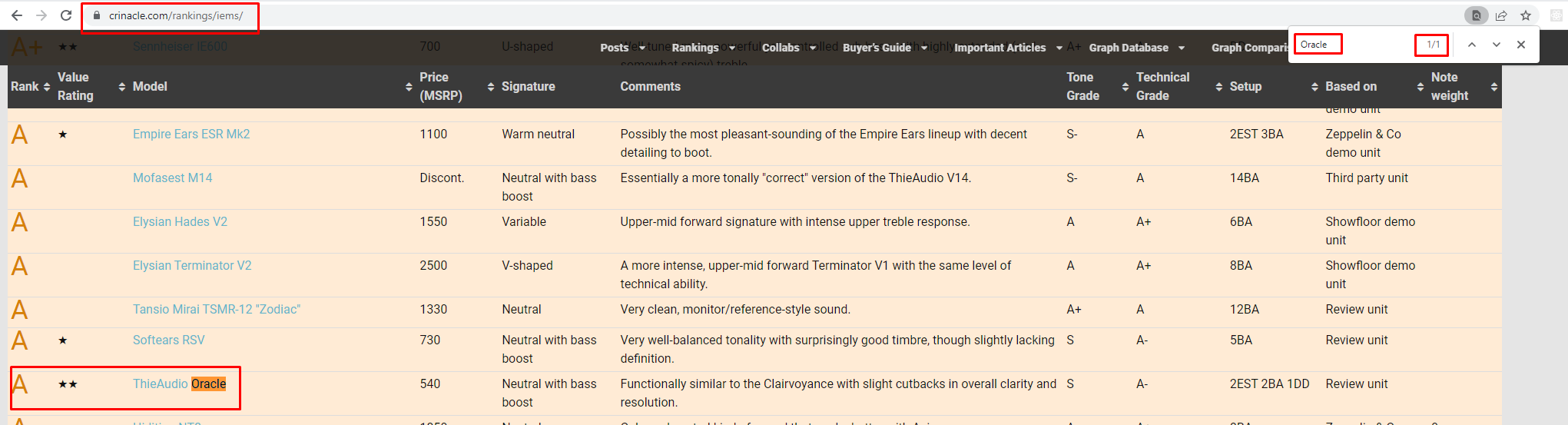The width and height of the screenshot is (1568, 425).
Task: Close the find bar
Action: coord(1521,45)
